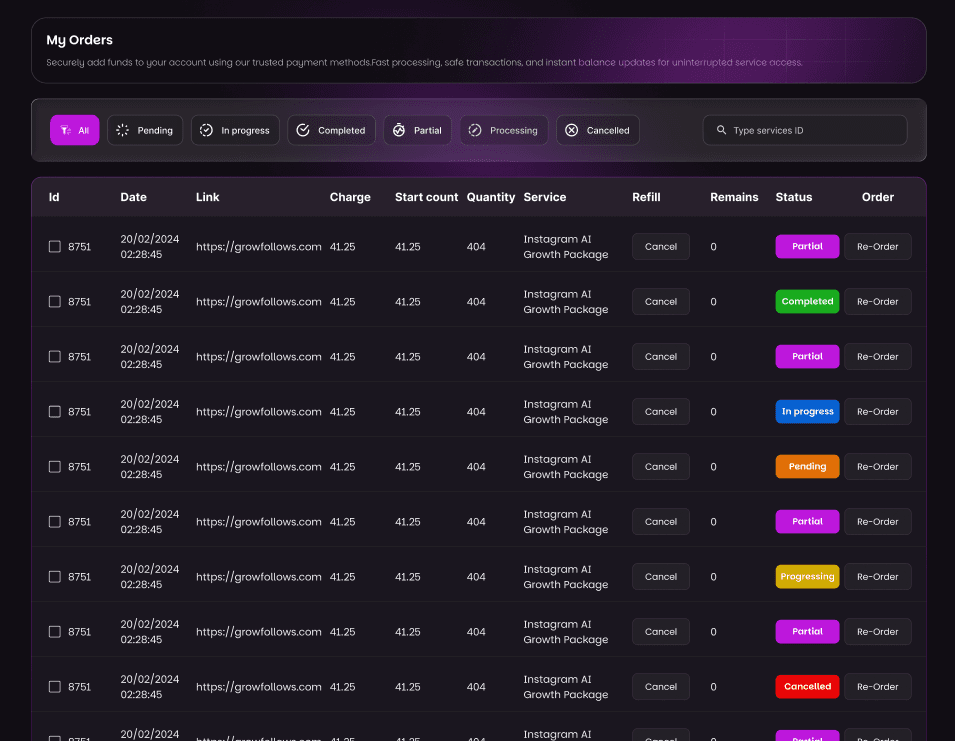Select the All filter tab

click(x=74, y=130)
